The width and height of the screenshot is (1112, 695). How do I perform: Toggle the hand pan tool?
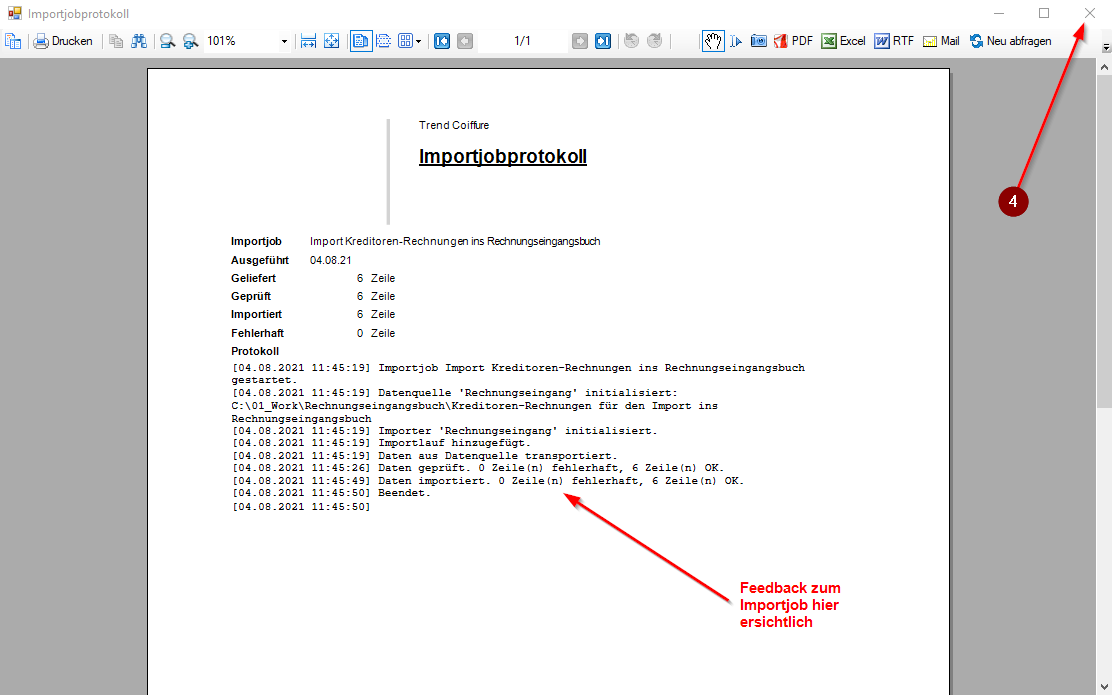click(713, 41)
